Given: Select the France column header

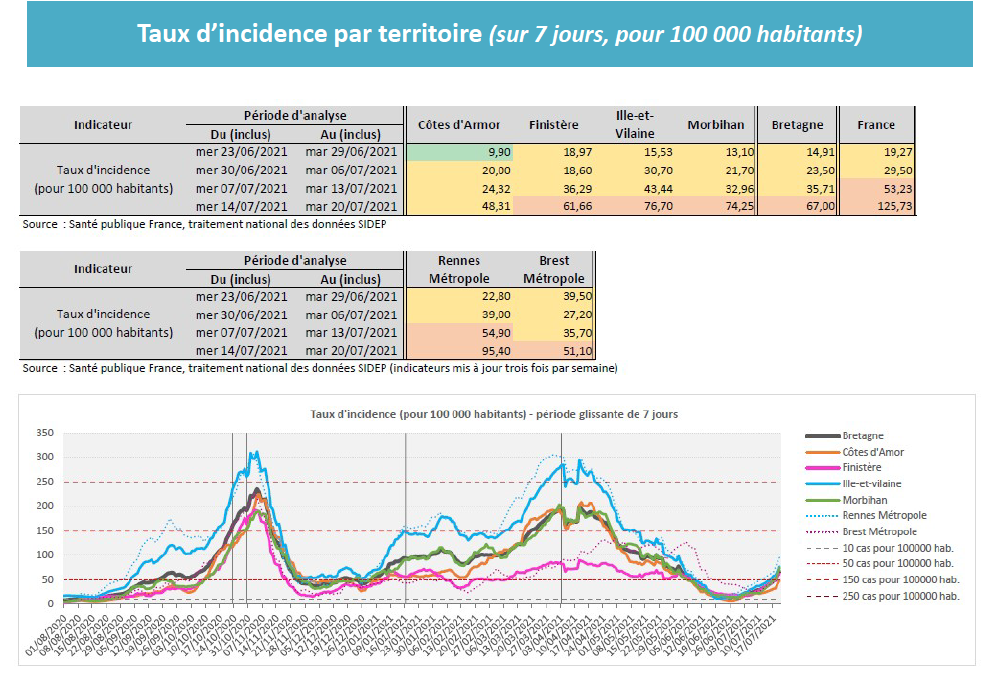Looking at the screenshot, I should click(876, 125).
